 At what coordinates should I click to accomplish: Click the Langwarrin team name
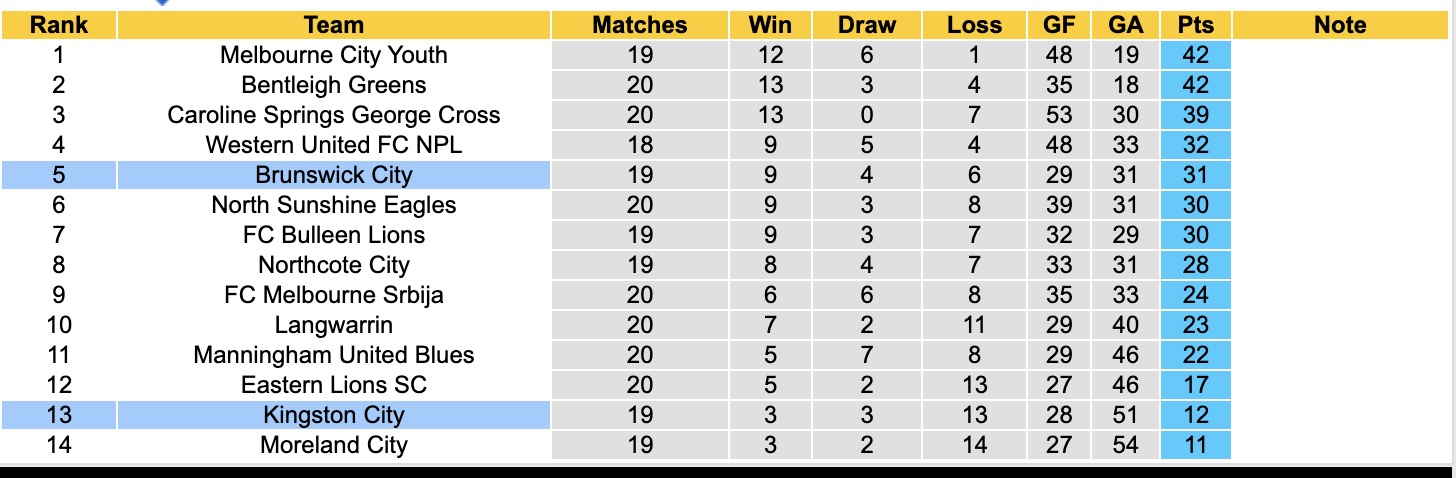tap(333, 325)
